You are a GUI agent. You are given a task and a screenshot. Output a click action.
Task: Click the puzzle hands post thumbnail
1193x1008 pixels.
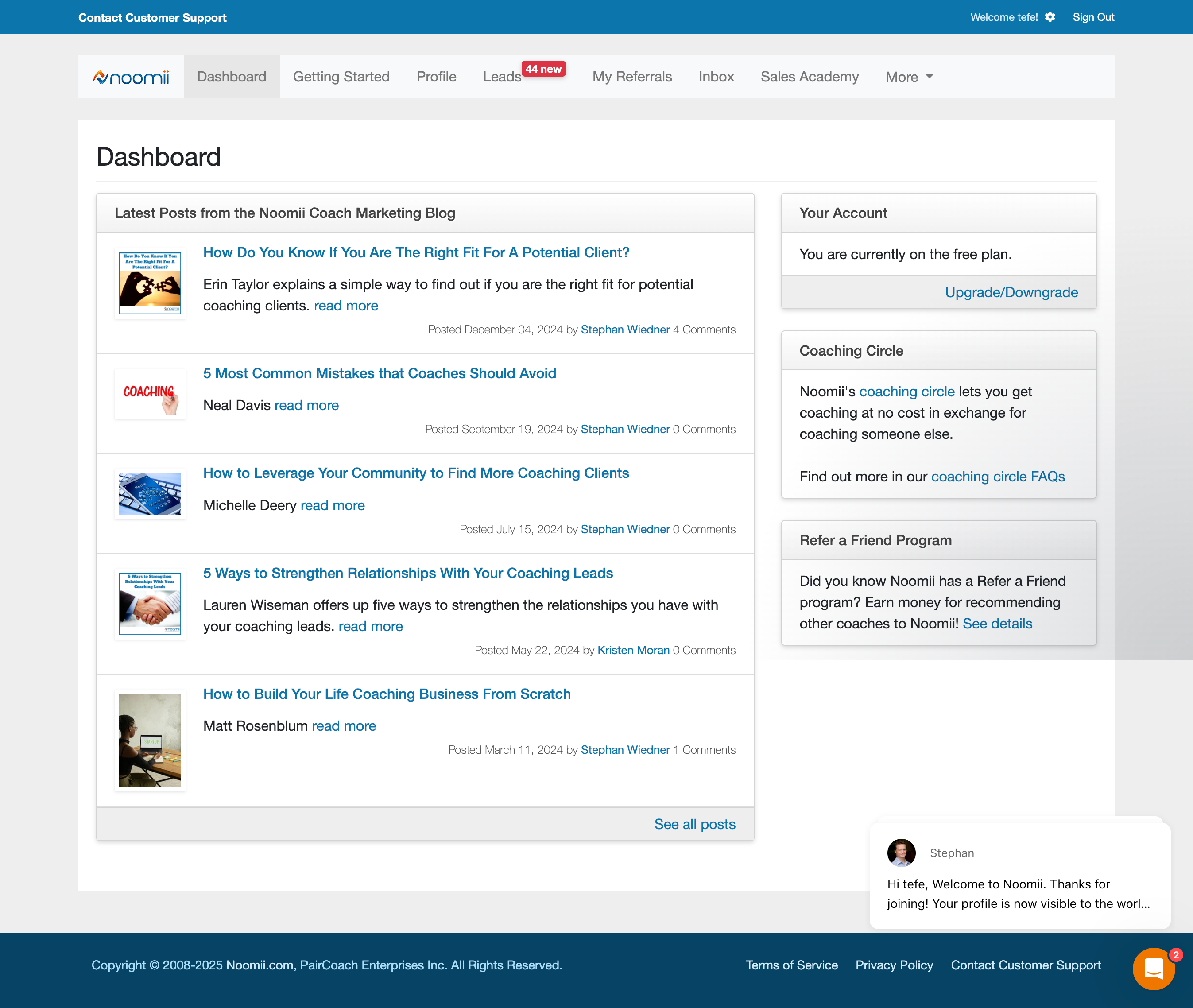[x=150, y=283]
